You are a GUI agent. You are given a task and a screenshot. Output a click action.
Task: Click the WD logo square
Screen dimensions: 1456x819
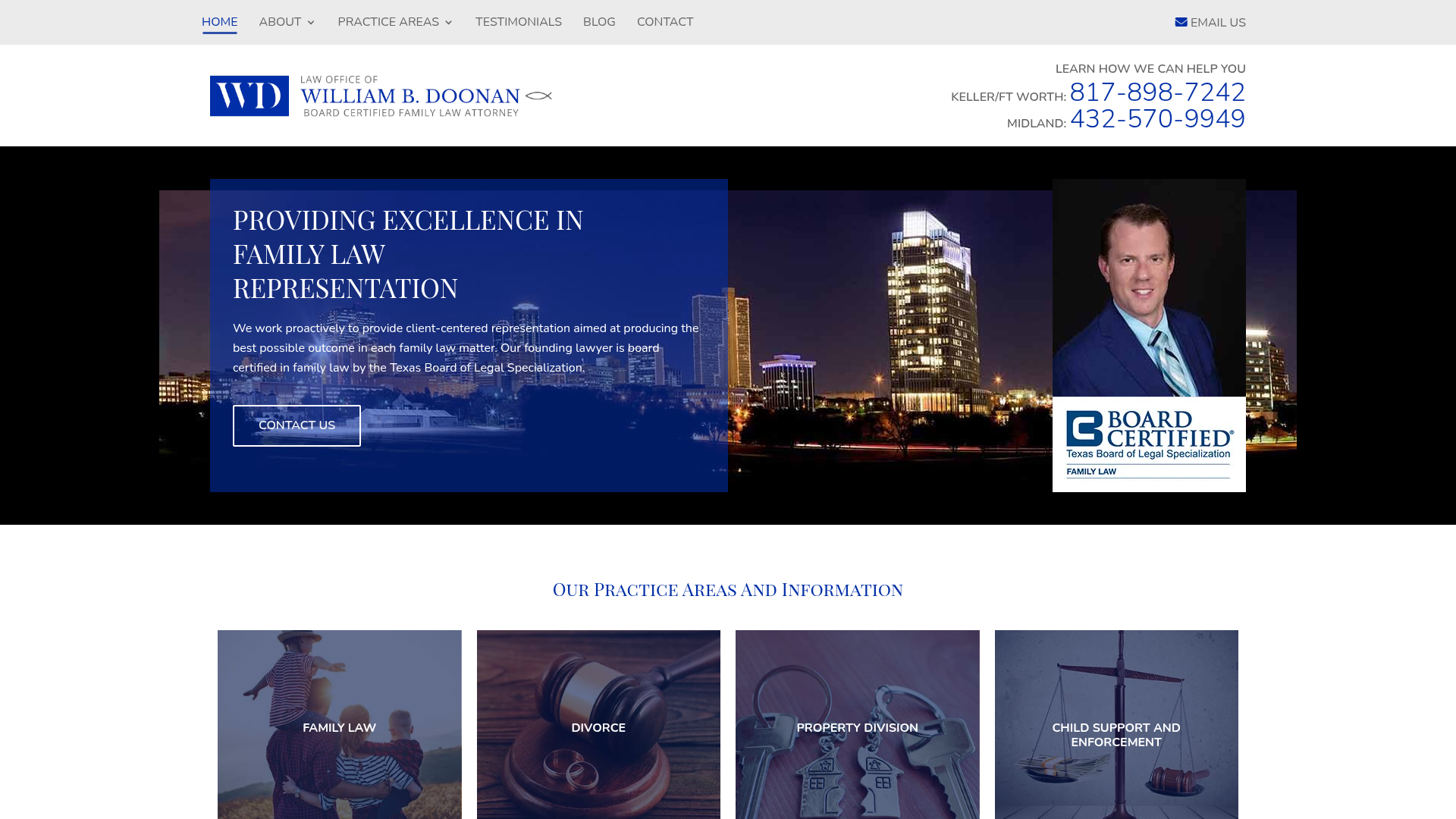[249, 96]
